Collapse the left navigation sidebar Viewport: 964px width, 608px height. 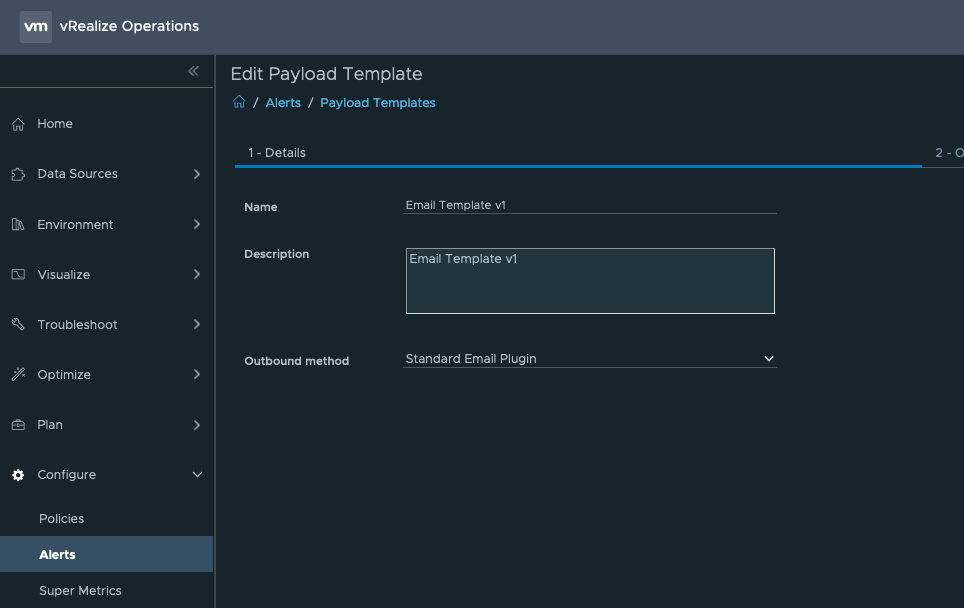[193, 71]
